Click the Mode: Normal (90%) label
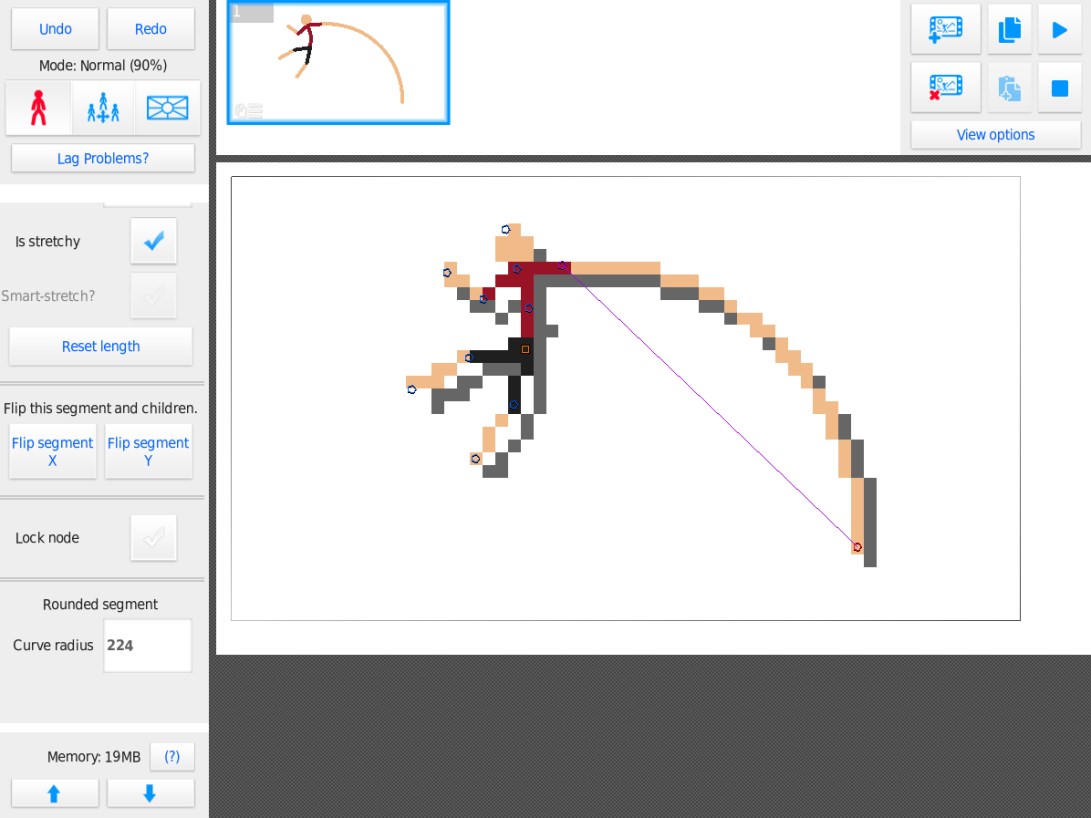 [103, 65]
